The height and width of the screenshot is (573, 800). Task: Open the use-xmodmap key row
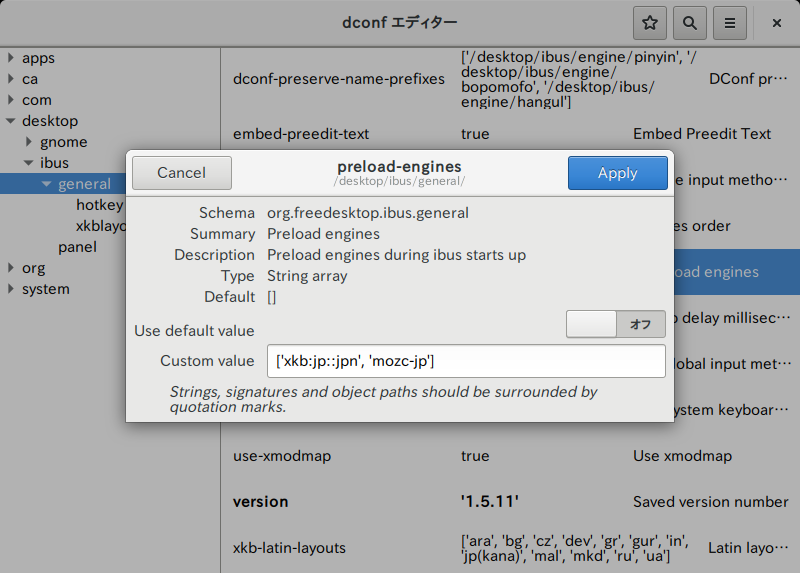pos(510,456)
